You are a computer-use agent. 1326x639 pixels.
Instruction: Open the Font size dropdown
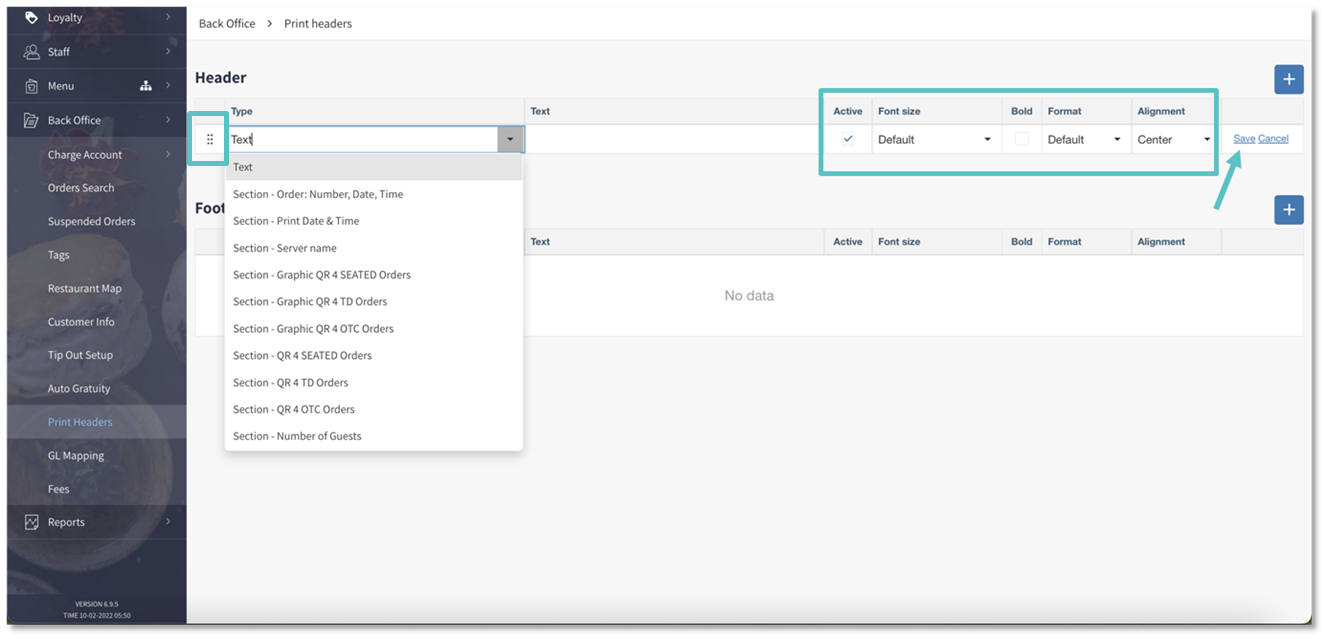click(x=935, y=139)
